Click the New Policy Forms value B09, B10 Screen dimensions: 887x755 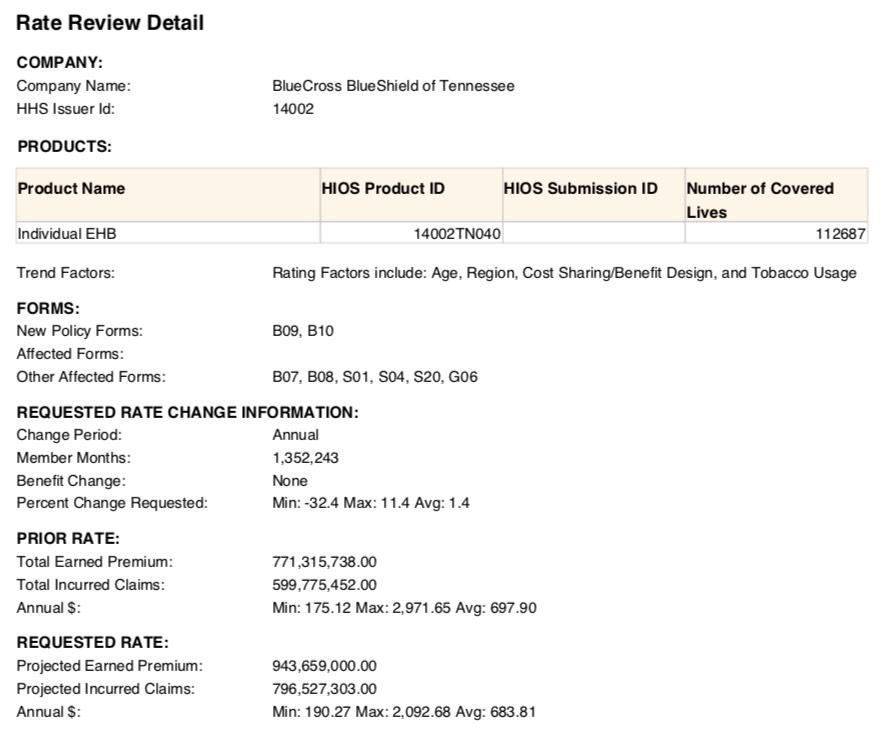(x=303, y=331)
